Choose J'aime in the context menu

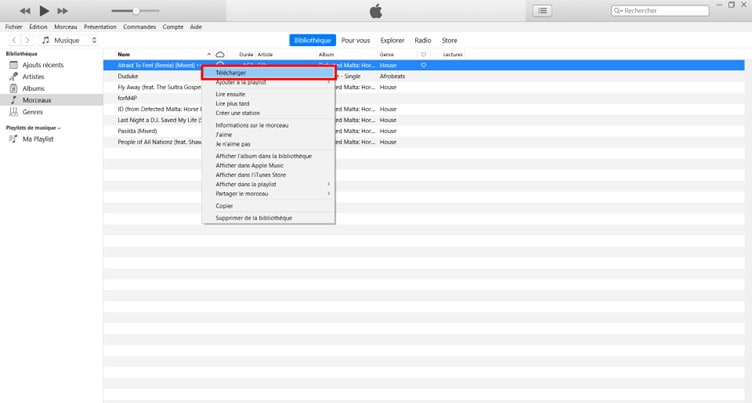269,135
